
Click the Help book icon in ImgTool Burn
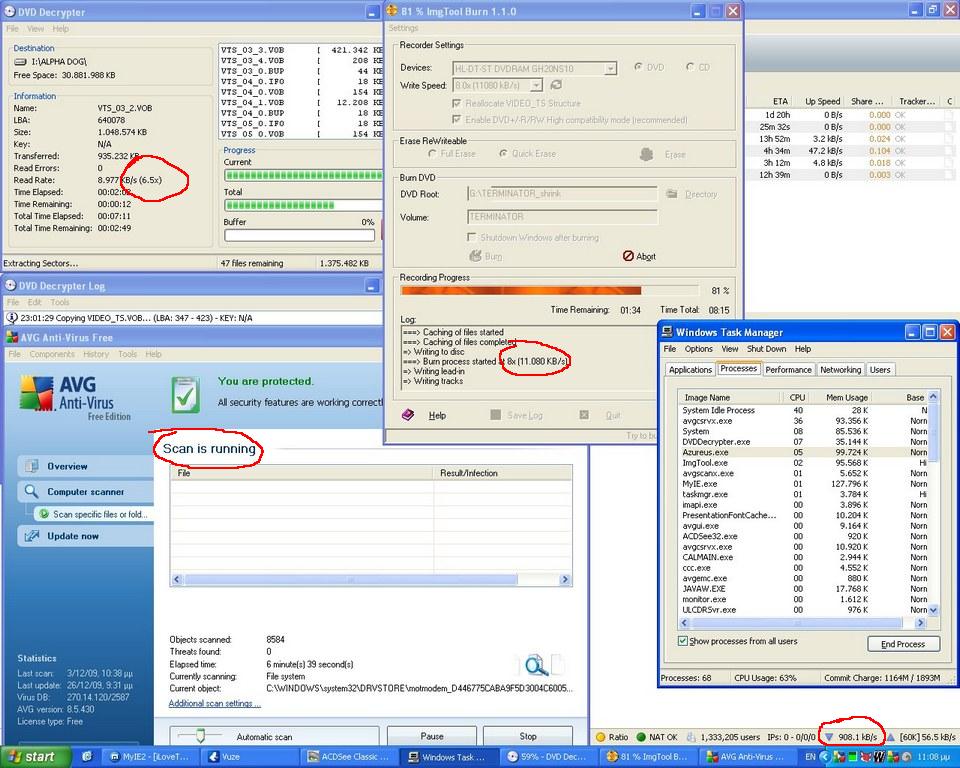[x=408, y=415]
